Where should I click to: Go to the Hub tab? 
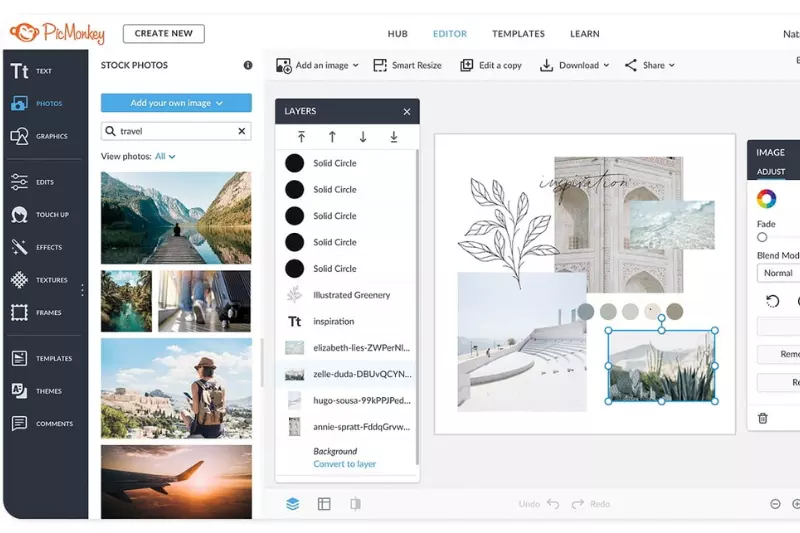click(397, 34)
